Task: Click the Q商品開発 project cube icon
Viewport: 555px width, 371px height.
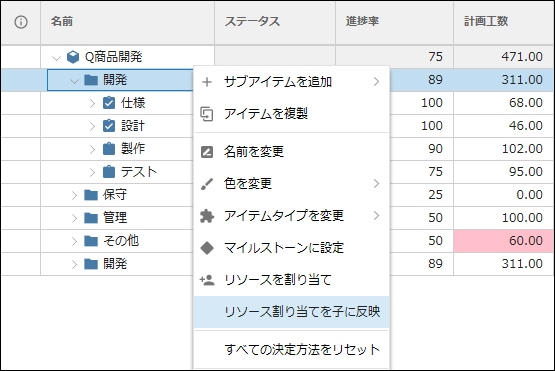Action: pyautogui.click(x=73, y=57)
